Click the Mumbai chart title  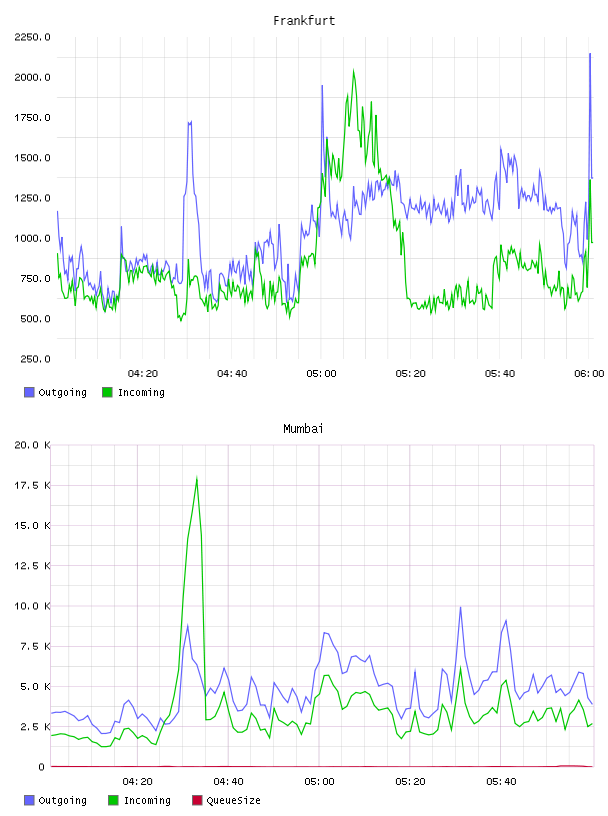coord(303,429)
